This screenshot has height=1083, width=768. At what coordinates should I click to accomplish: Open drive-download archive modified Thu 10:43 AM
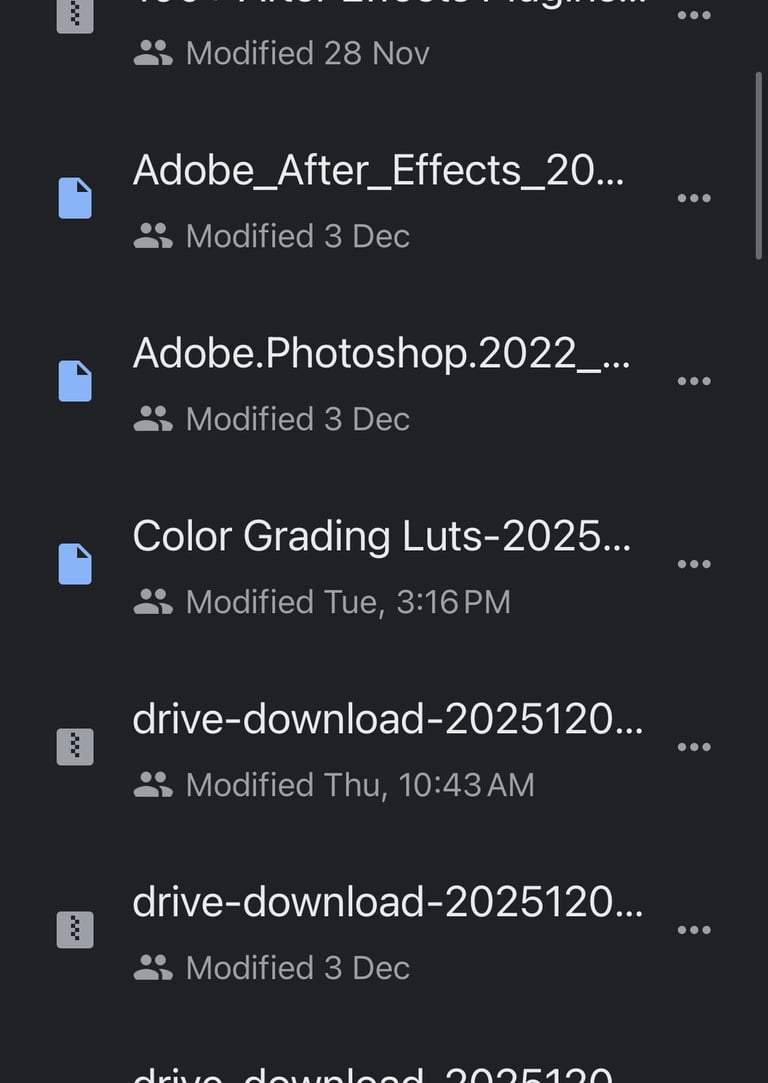tap(387, 720)
